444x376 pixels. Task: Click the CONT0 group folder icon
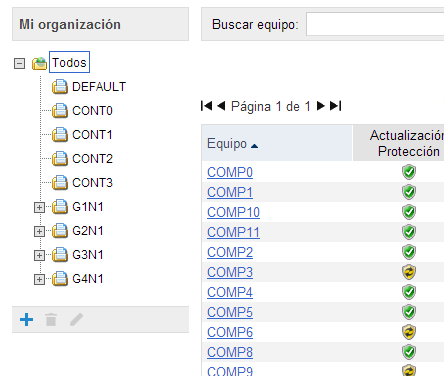click(x=60, y=111)
